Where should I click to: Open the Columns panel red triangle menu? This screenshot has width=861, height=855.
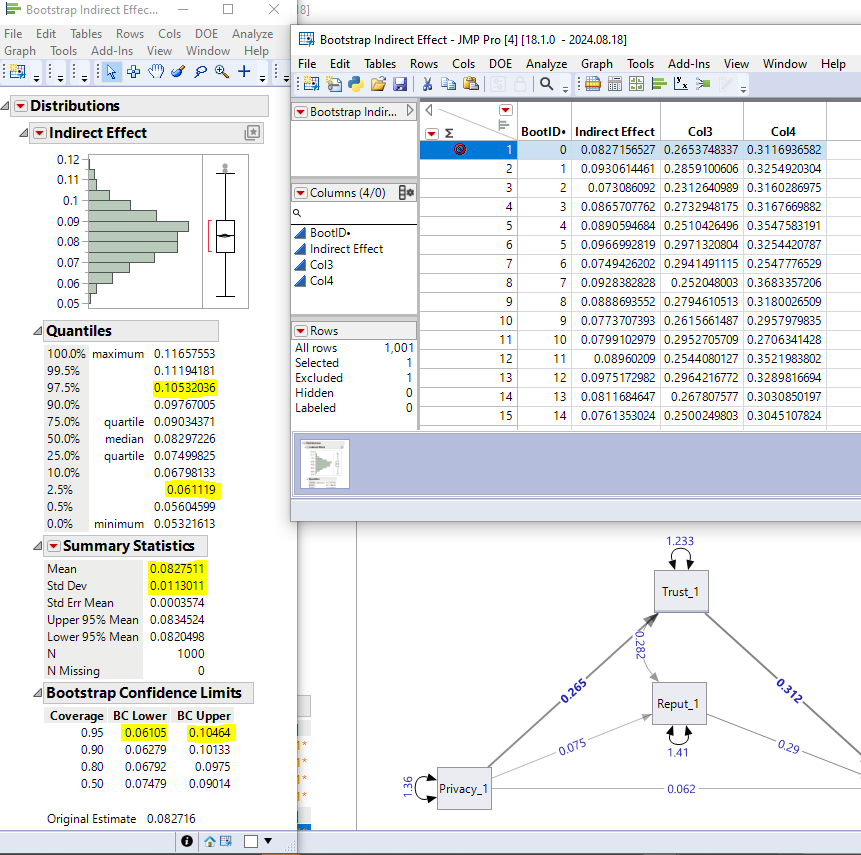click(300, 192)
